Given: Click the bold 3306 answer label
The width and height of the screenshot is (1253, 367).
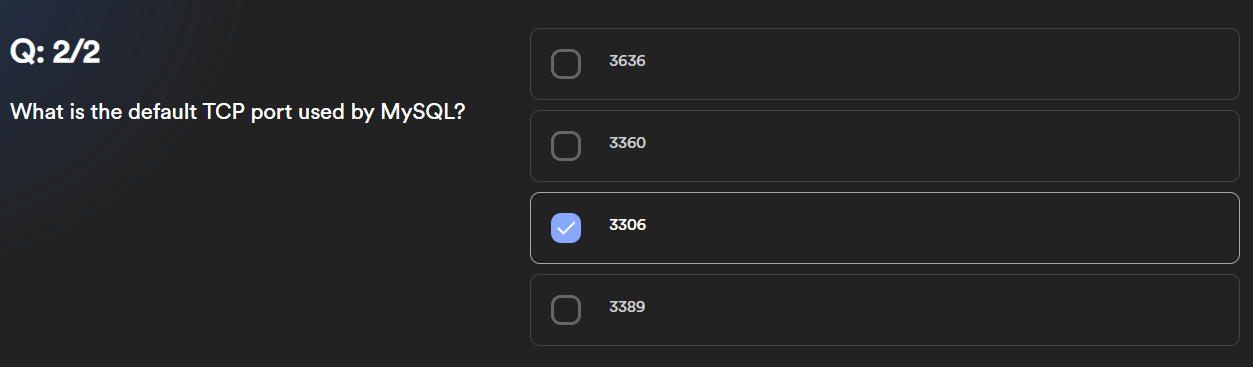Looking at the screenshot, I should coord(627,225).
